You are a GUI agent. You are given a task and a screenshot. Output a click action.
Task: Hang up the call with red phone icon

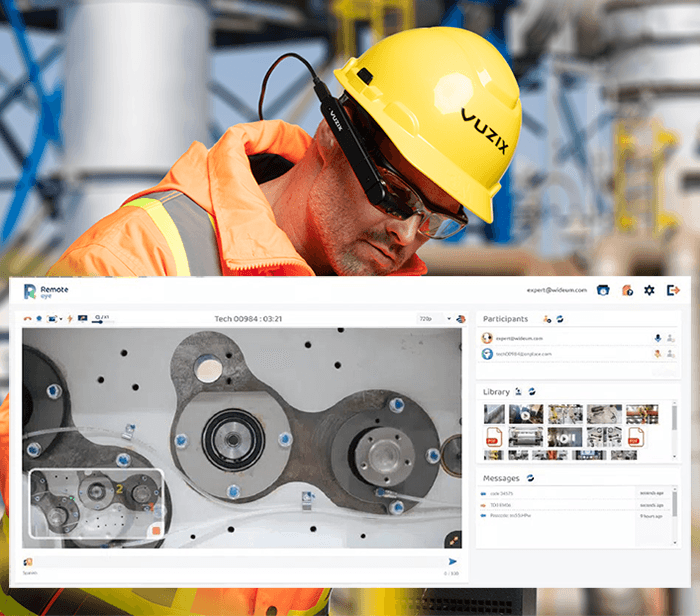[x=27, y=319]
